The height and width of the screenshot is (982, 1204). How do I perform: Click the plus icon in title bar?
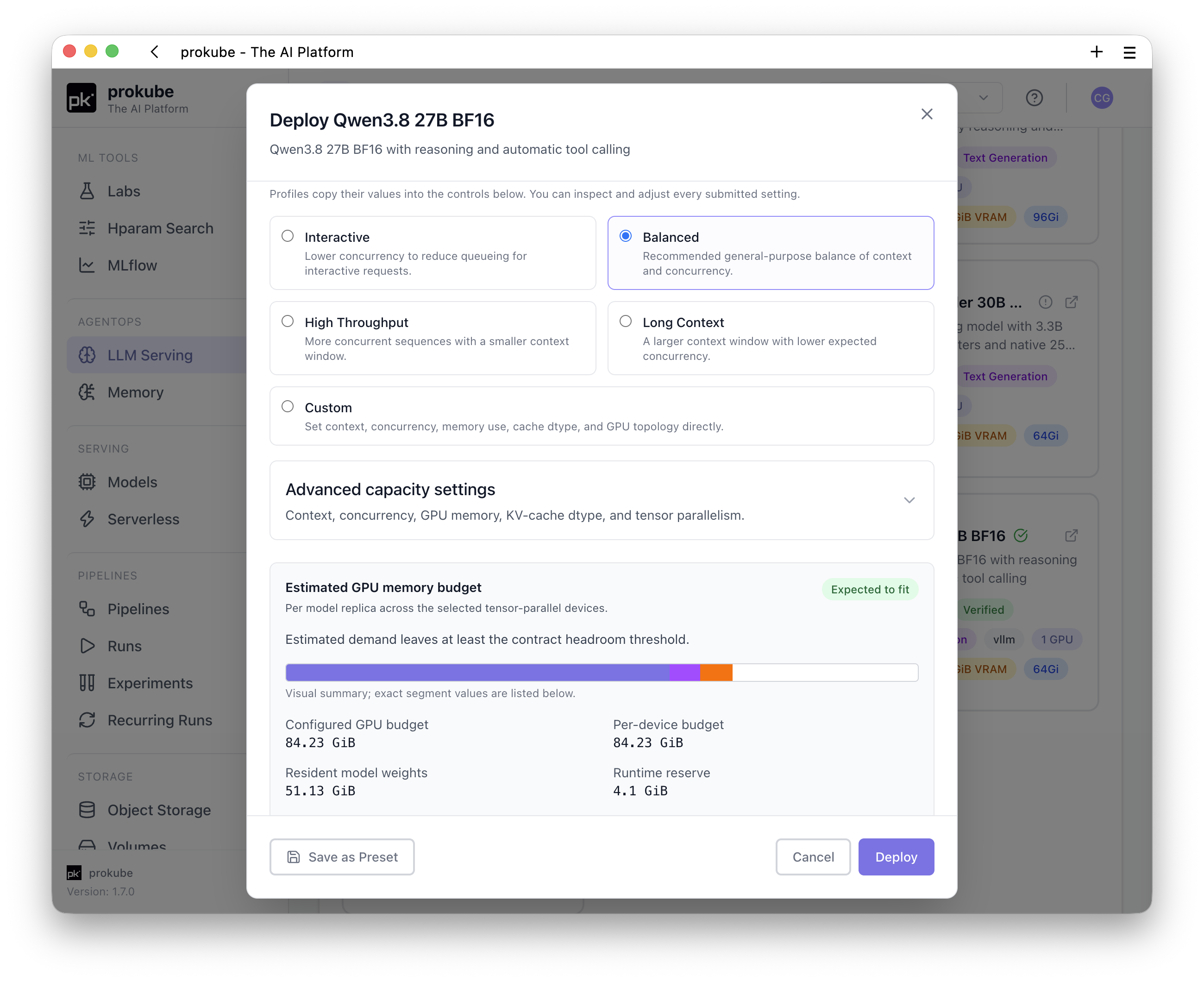[1097, 52]
